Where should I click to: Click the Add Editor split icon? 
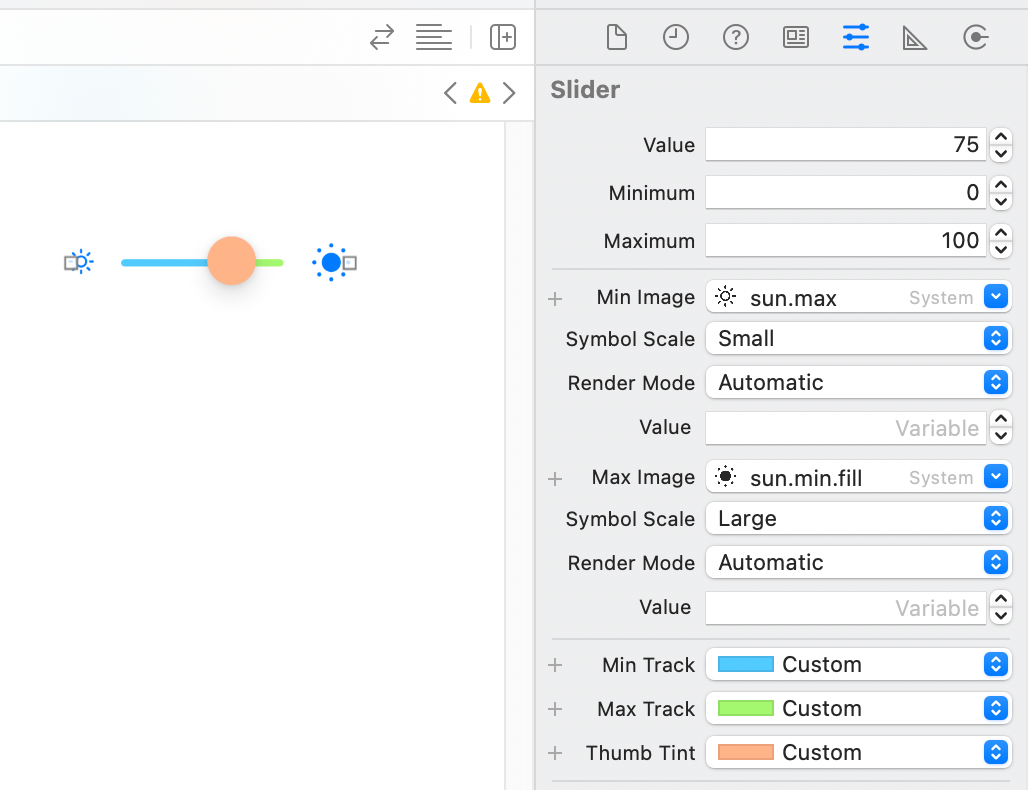503,37
